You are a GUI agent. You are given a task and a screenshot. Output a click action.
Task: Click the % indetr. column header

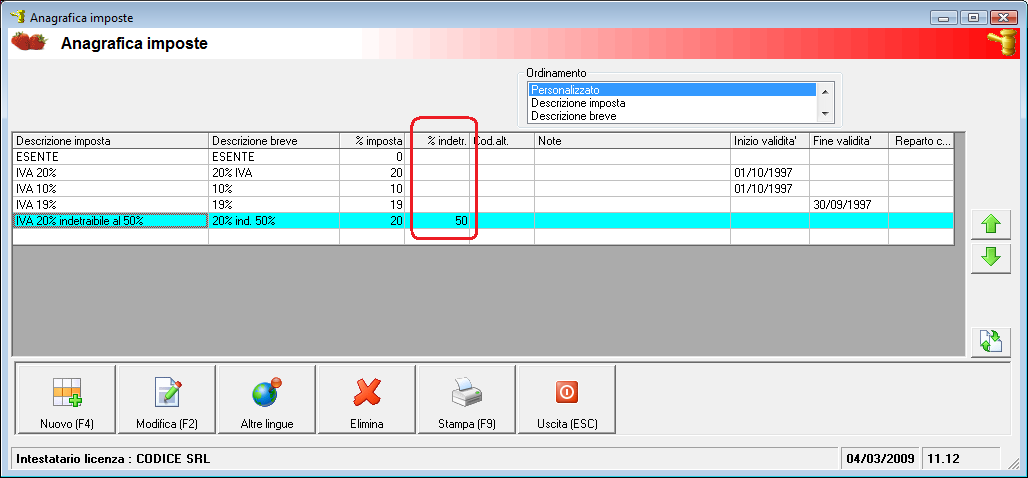[437, 141]
